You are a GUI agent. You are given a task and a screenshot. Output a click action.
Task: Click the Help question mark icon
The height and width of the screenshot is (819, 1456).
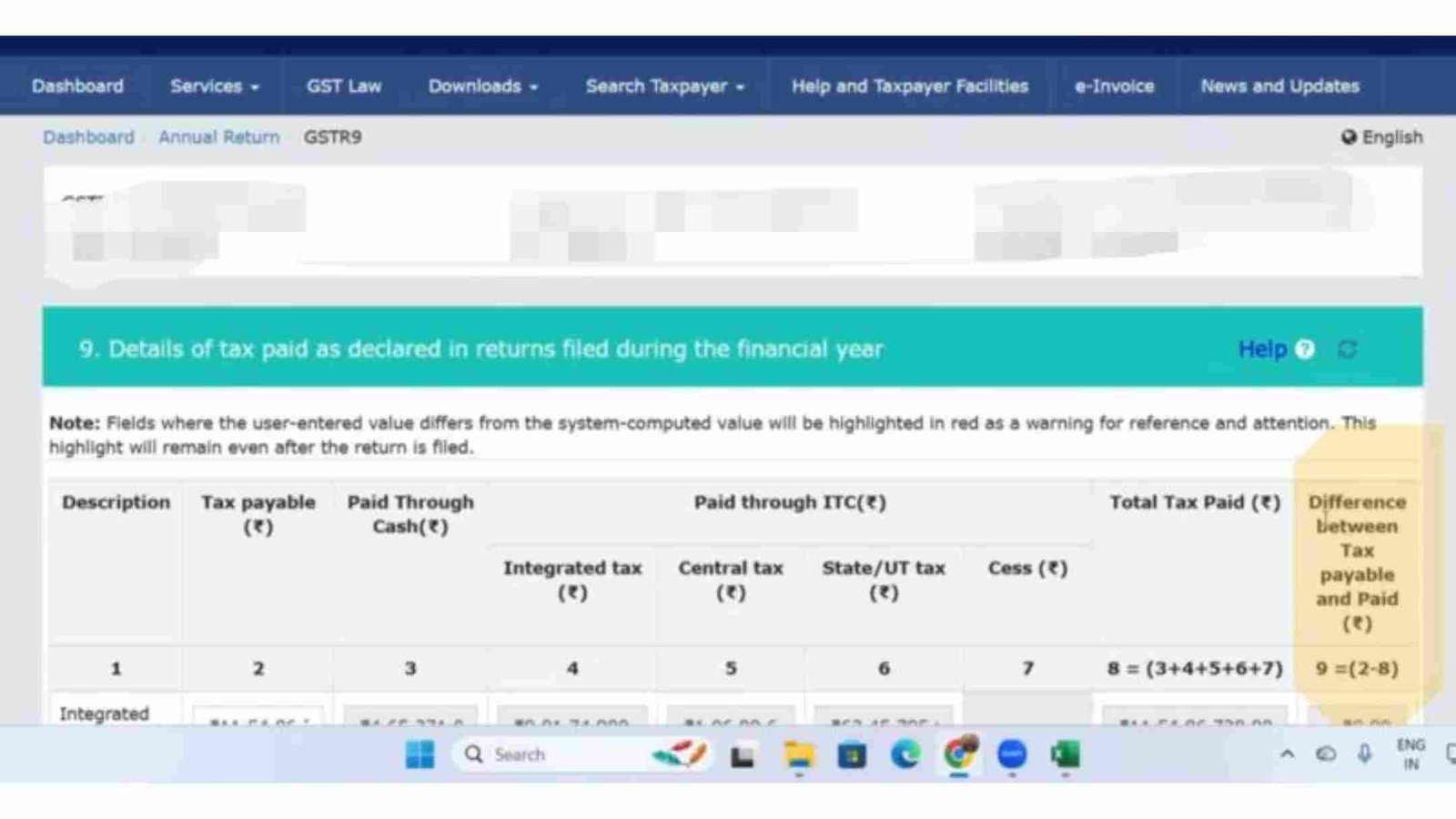(x=1304, y=349)
